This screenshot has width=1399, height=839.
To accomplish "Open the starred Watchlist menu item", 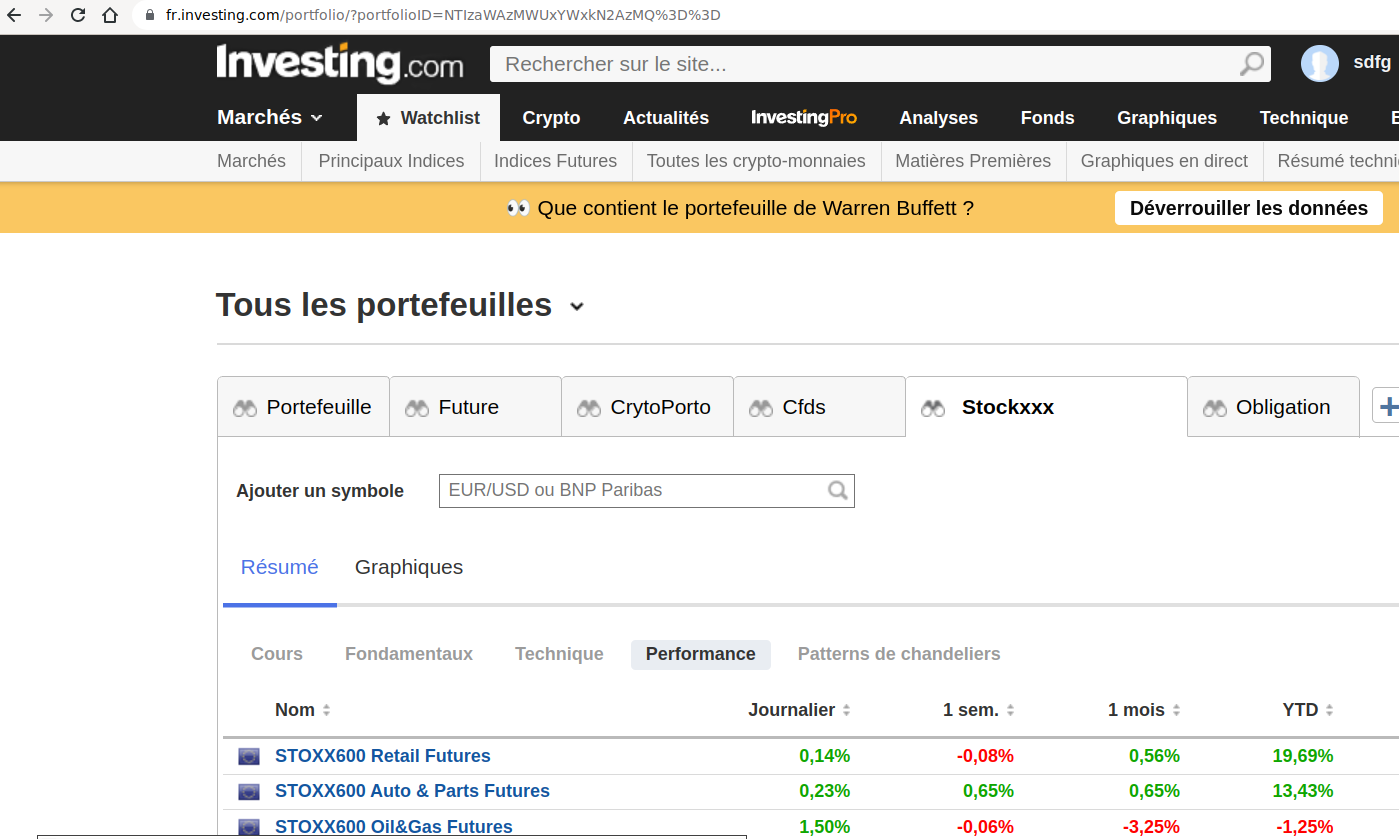I will point(428,118).
